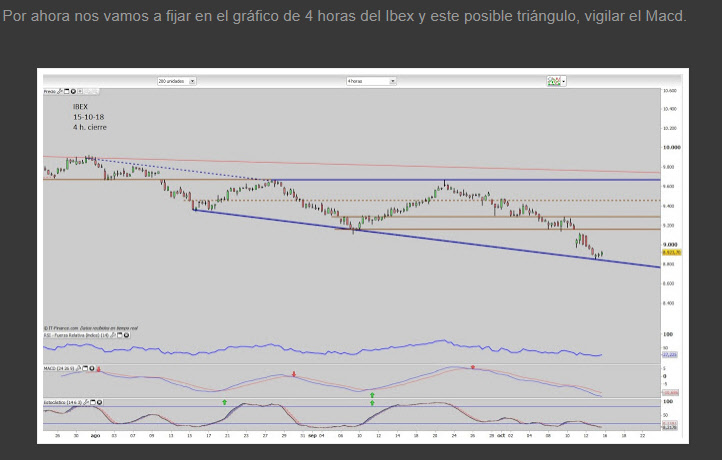Click the "oct" month label on time axis
This screenshot has width=722, height=460.
[x=501, y=436]
